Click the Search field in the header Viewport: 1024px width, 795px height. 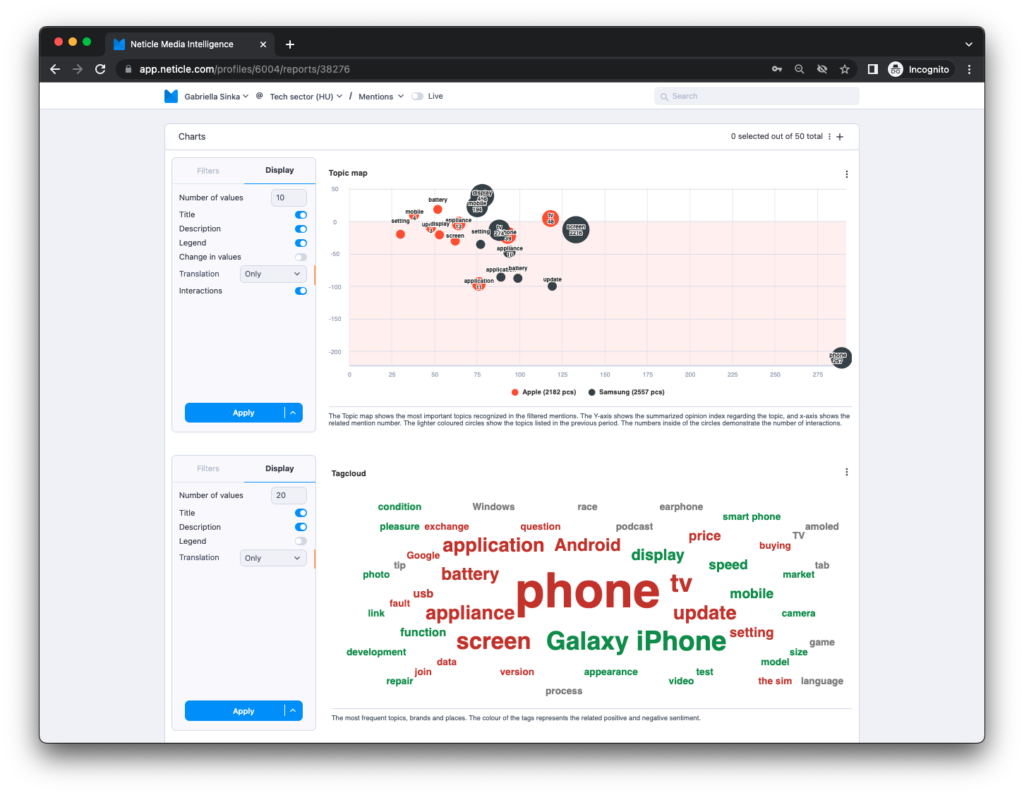point(756,96)
